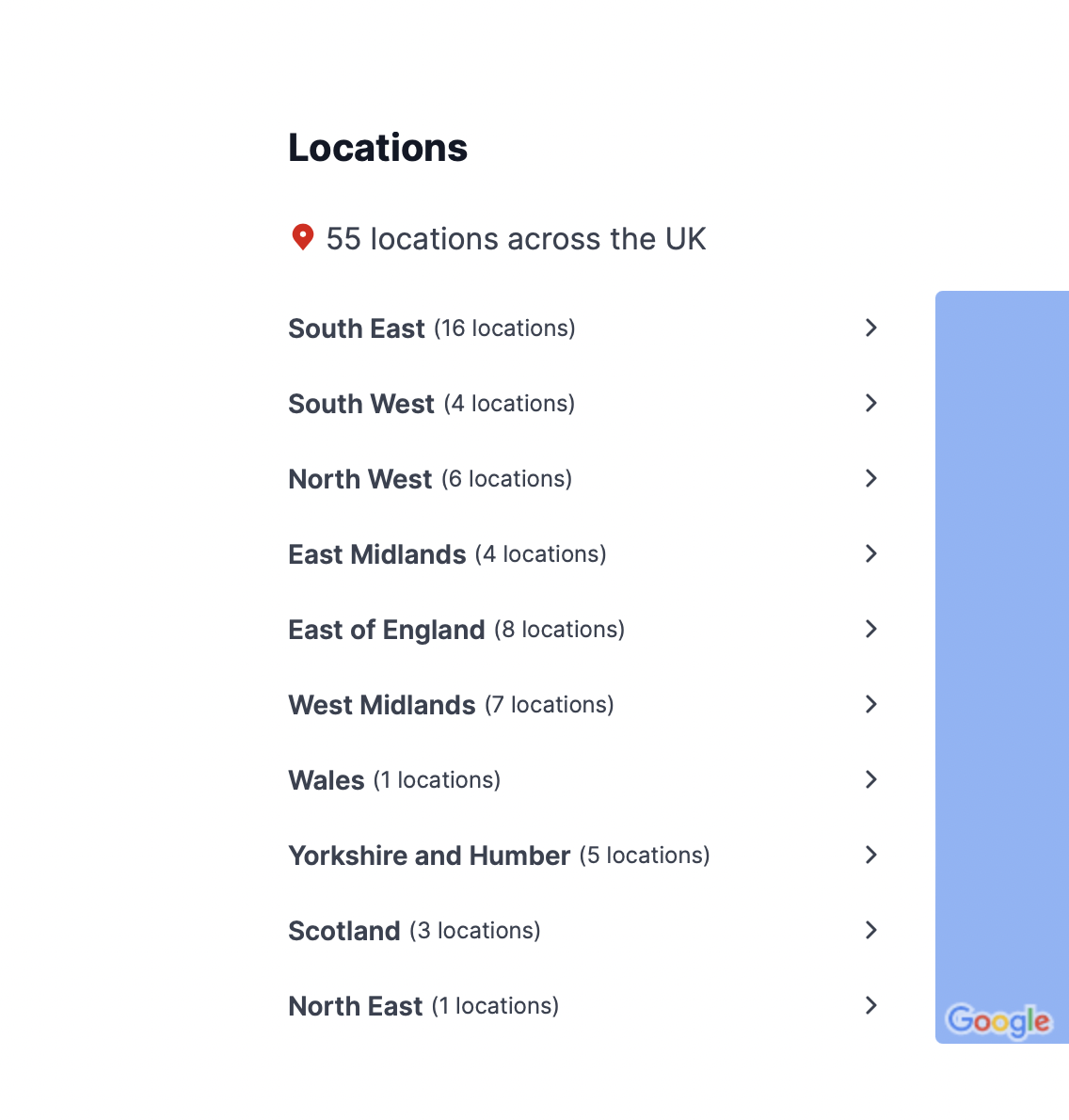Image resolution: width=1069 pixels, height=1120 pixels.
Task: Expand South East chevron arrow
Action: (x=871, y=328)
